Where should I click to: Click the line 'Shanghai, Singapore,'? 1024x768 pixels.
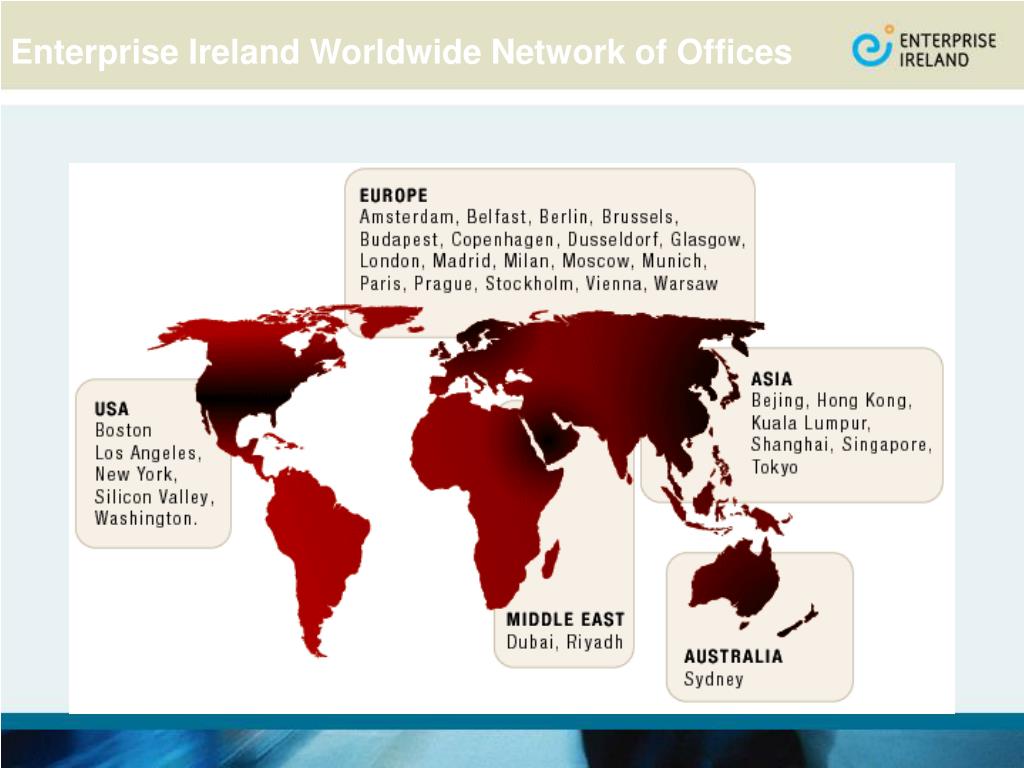pyautogui.click(x=842, y=445)
